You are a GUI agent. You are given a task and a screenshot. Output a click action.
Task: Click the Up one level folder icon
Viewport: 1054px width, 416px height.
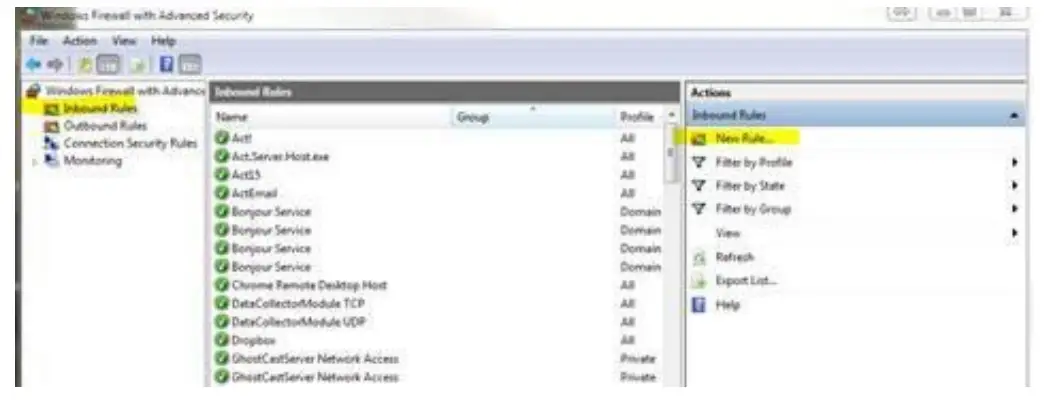tap(85, 65)
